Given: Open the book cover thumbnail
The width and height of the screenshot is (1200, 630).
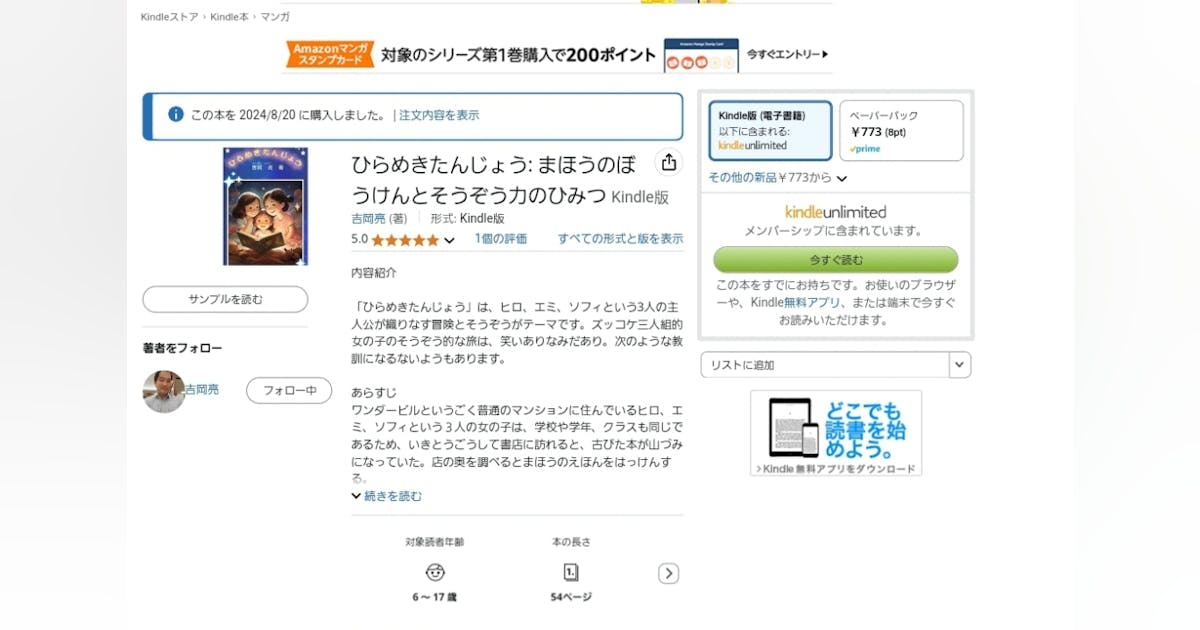Looking at the screenshot, I should pos(265,206).
